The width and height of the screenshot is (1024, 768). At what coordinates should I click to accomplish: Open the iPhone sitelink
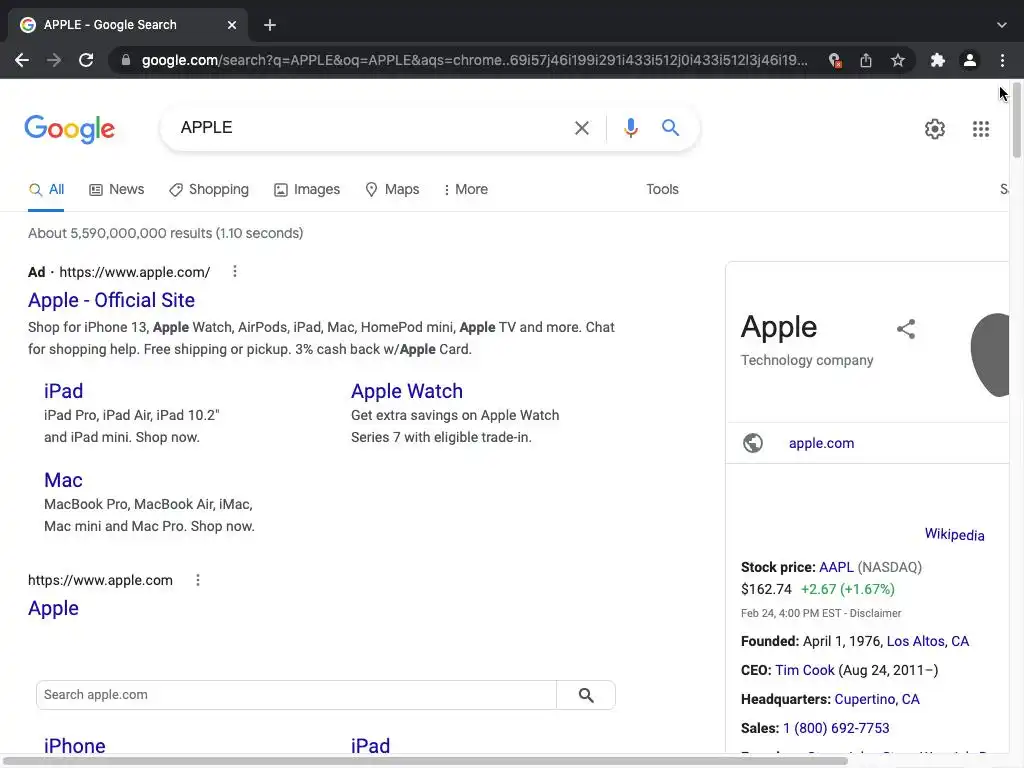pos(74,745)
